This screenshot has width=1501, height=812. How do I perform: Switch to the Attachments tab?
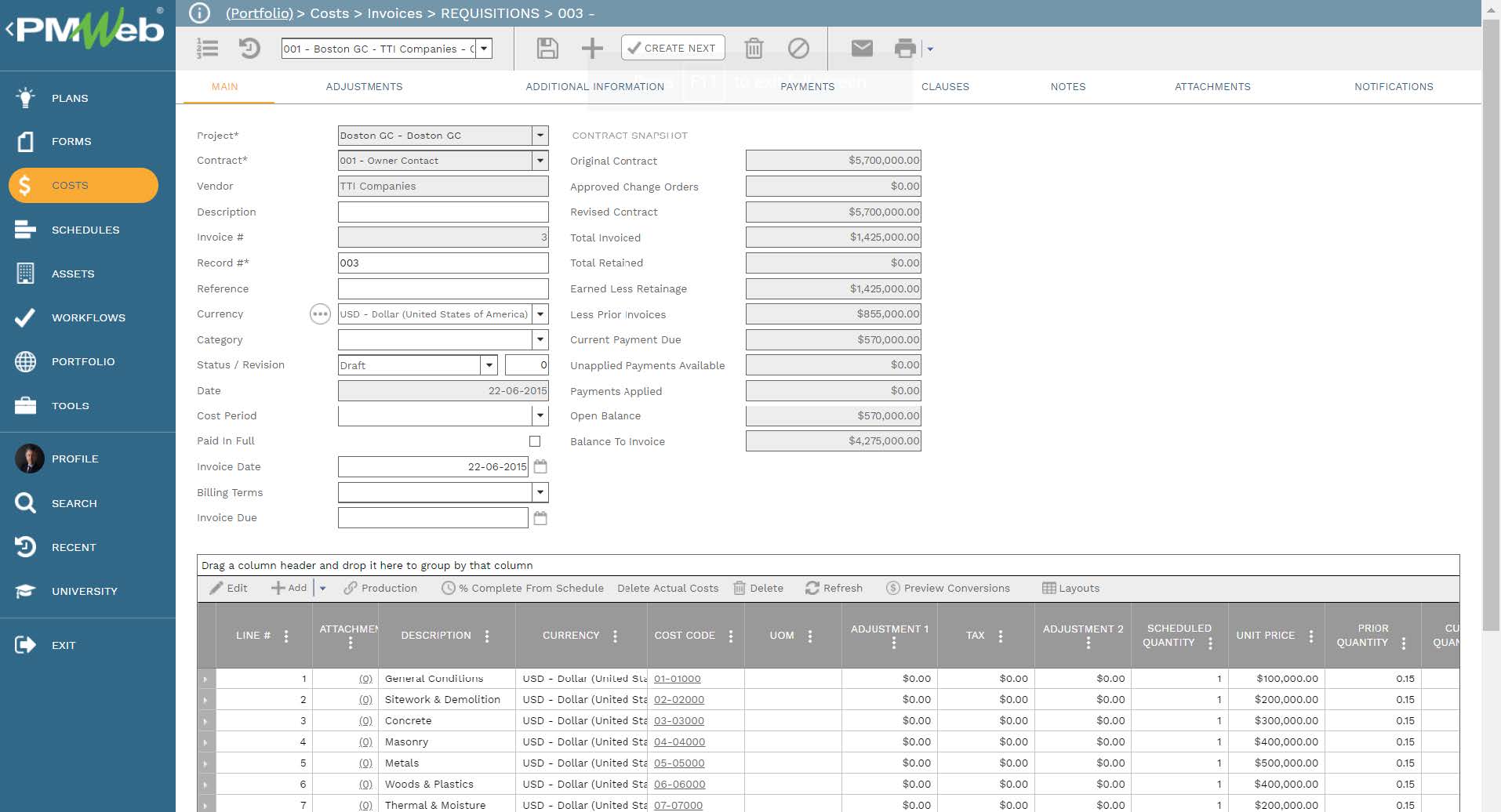click(x=1212, y=86)
